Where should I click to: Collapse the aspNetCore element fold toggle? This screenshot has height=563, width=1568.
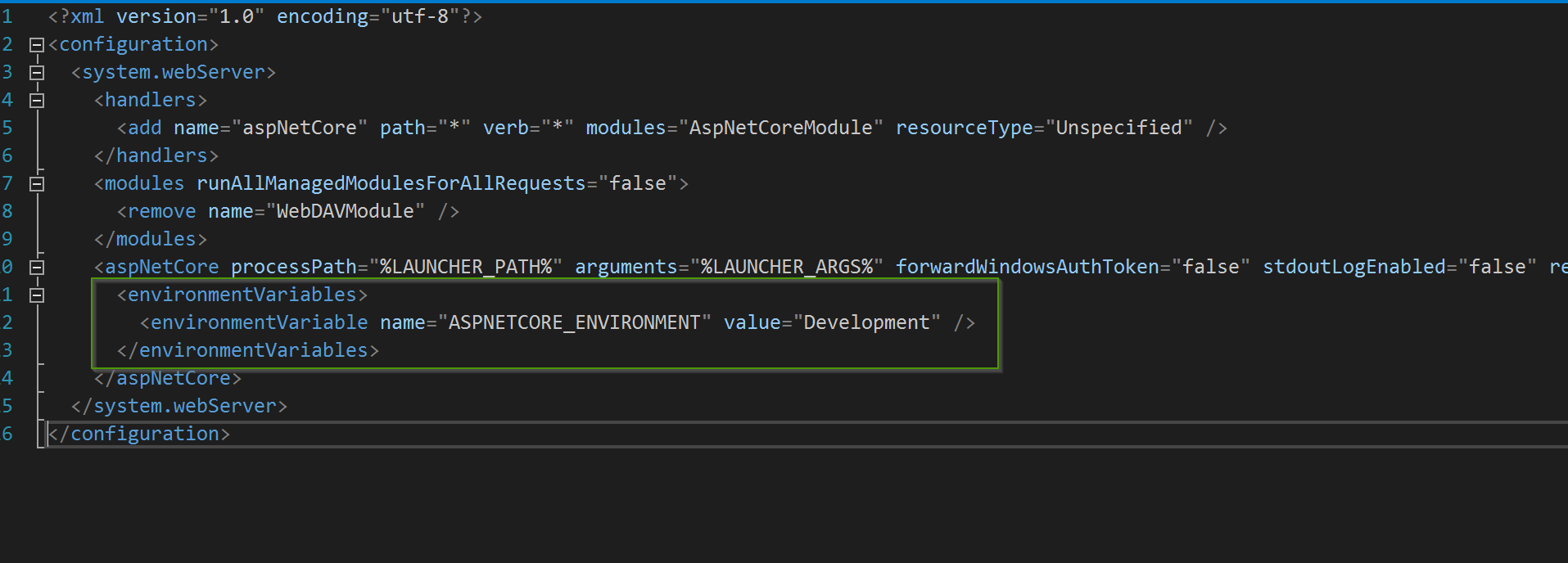(x=37, y=268)
